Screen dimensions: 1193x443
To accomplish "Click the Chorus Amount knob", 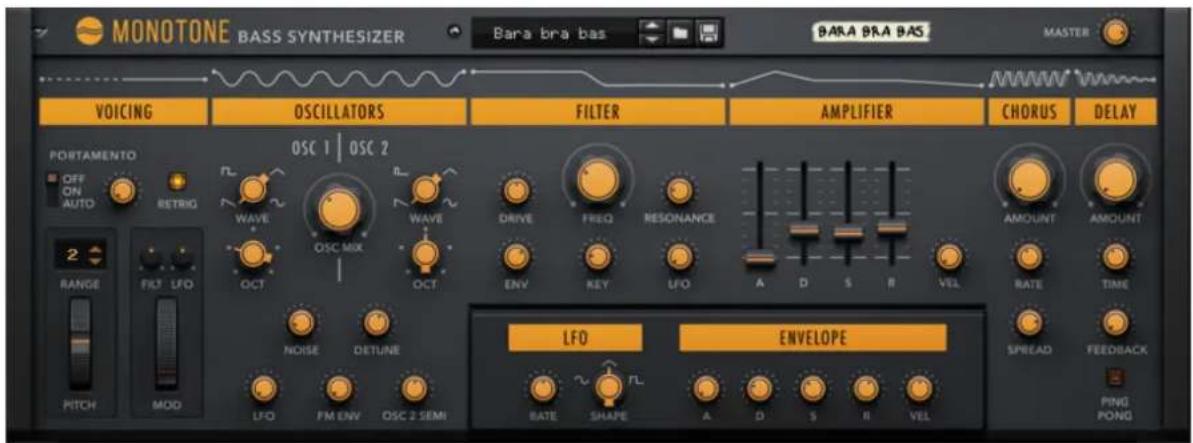I will pos(1029,180).
